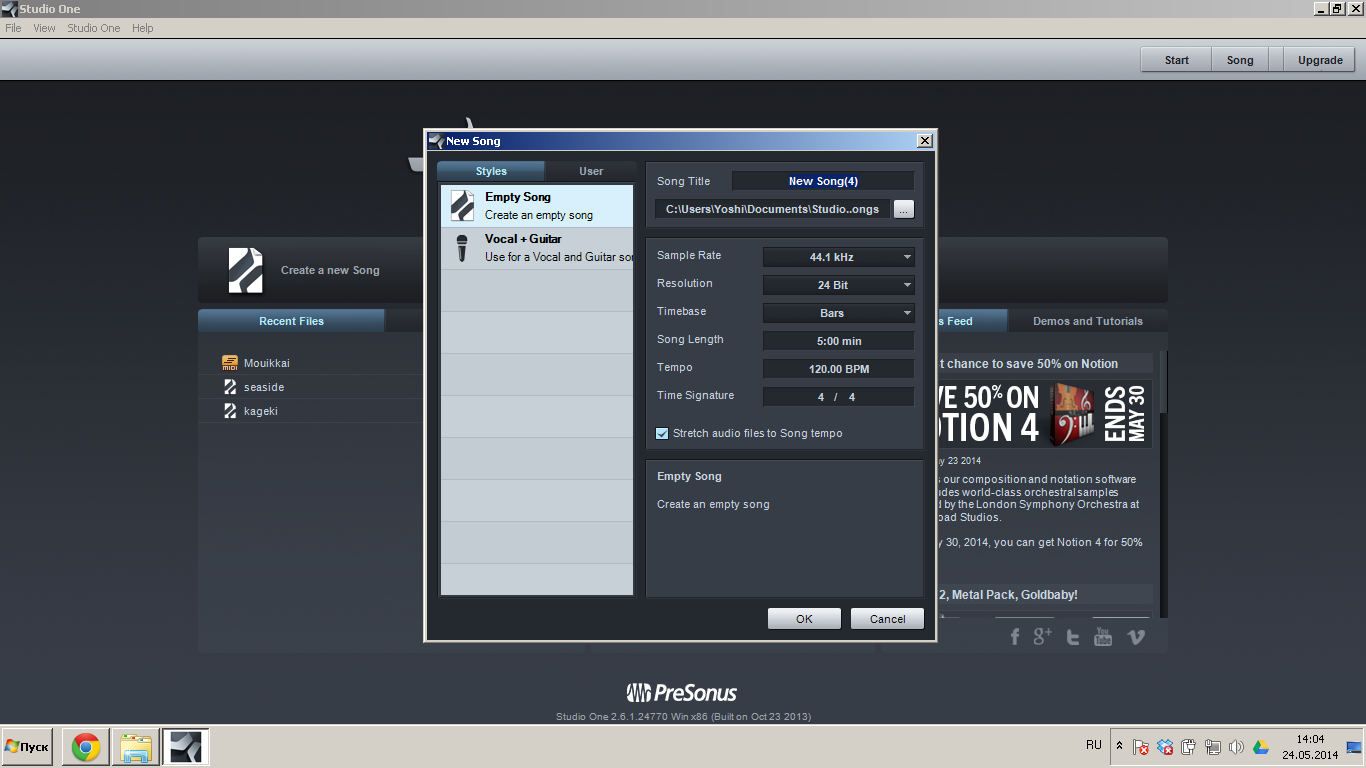Screen dimensions: 1366x768
Task: Switch to the Styles tab
Action: tap(491, 171)
